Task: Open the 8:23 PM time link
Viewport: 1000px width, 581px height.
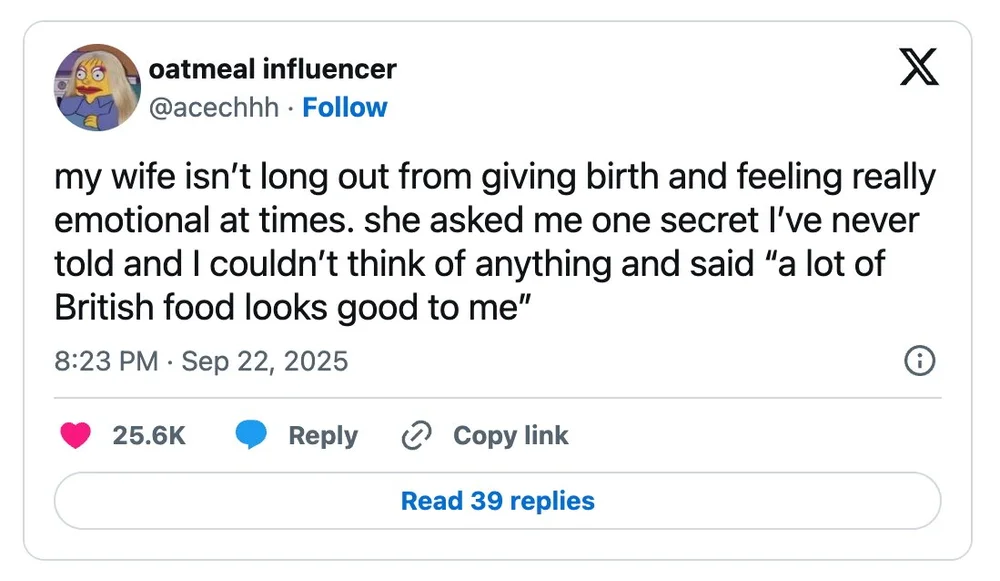Action: (x=107, y=361)
